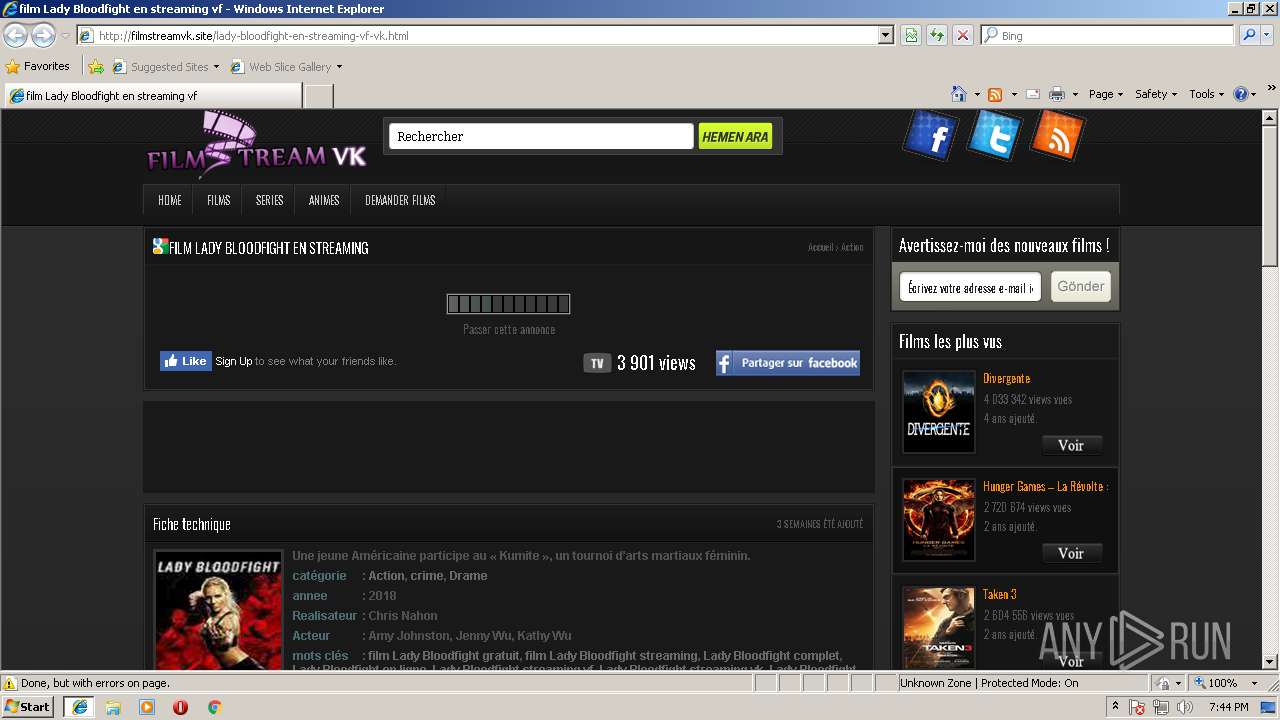Screen dimensions: 1280x720
Task: Click the Divergente poster thumbnail
Action: point(939,412)
